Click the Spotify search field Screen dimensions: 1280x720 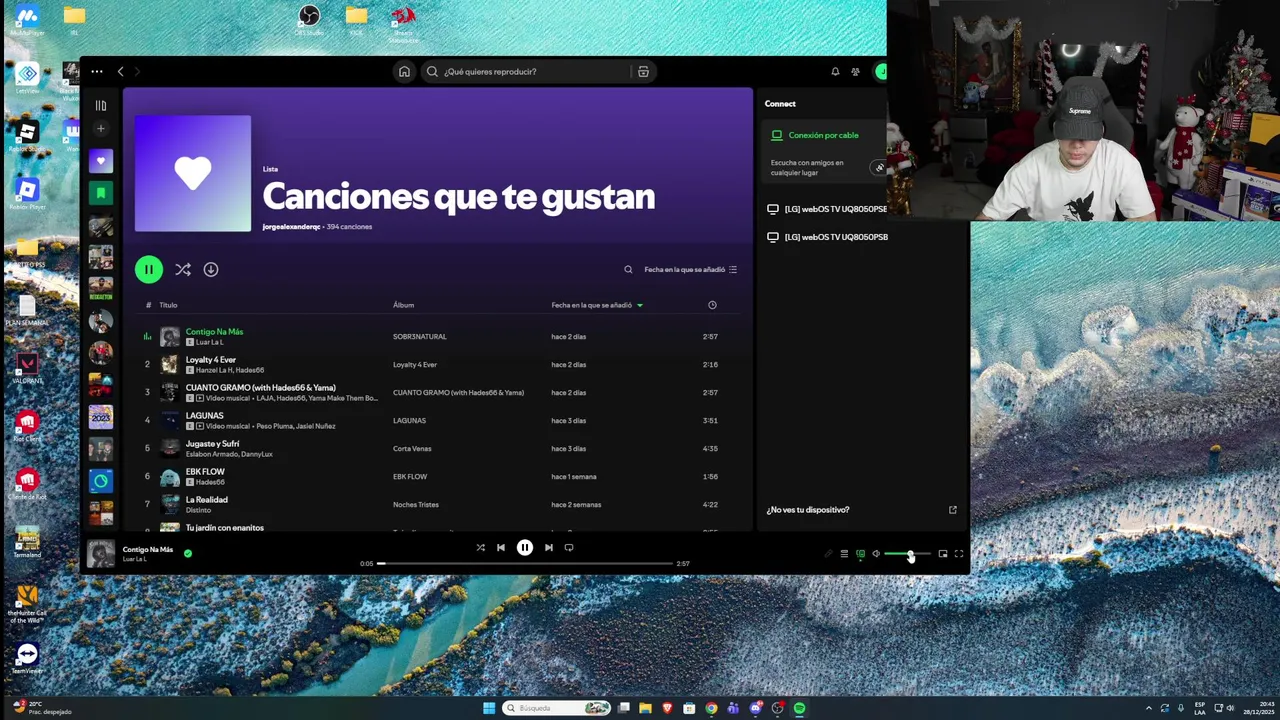coord(538,71)
